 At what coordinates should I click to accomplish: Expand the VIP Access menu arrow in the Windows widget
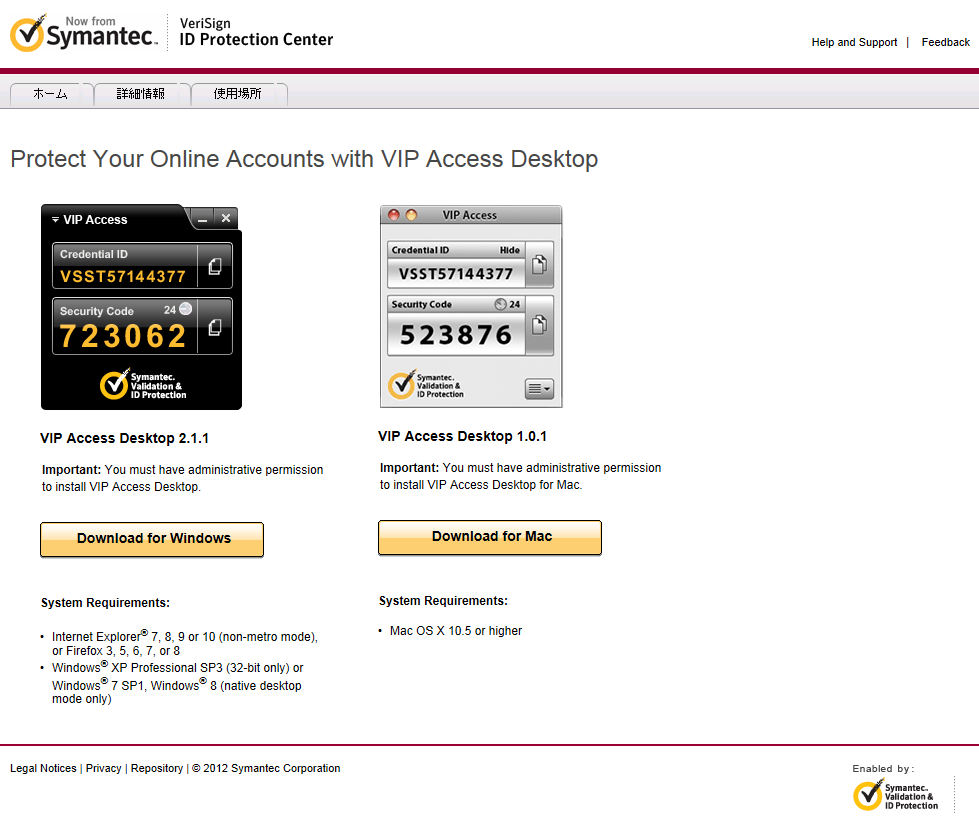56,220
